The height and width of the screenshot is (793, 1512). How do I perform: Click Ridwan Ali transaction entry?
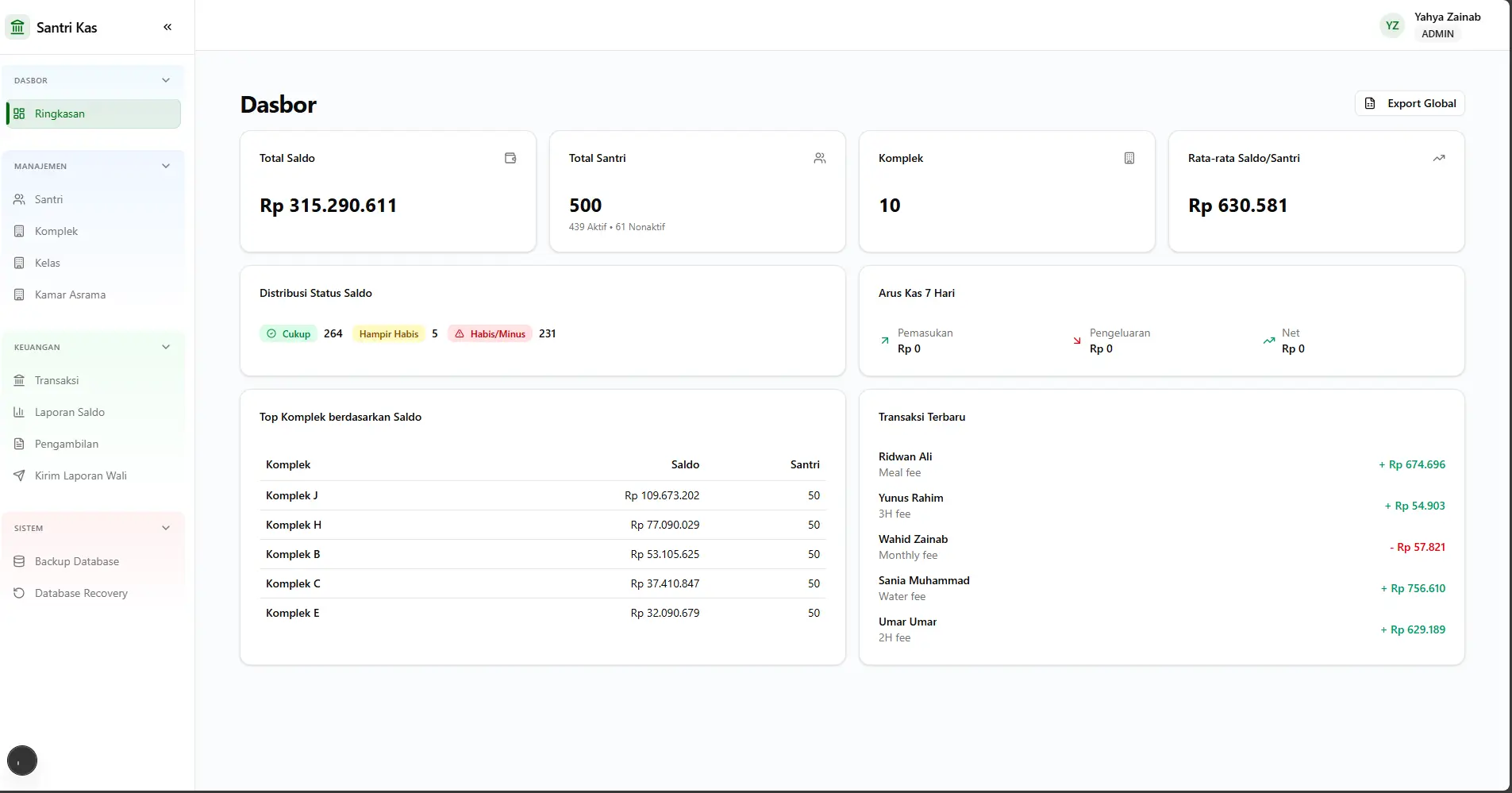coord(1162,464)
